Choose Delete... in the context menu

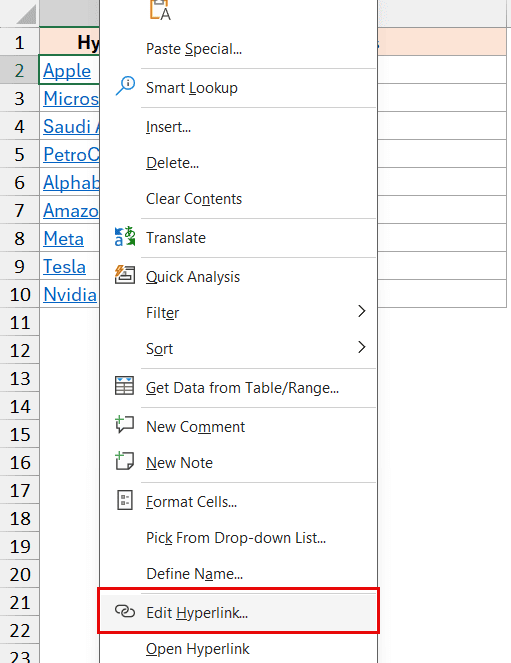coord(172,163)
